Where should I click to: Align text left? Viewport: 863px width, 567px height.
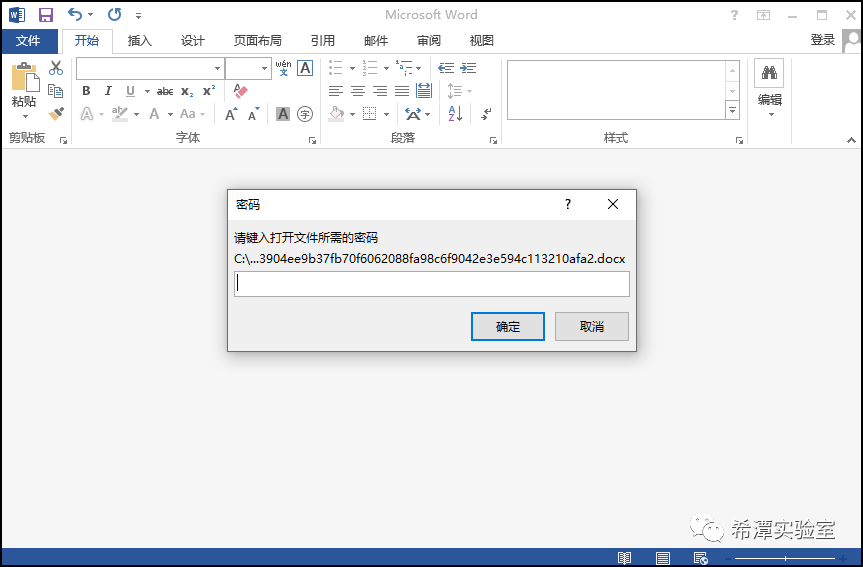[336, 91]
